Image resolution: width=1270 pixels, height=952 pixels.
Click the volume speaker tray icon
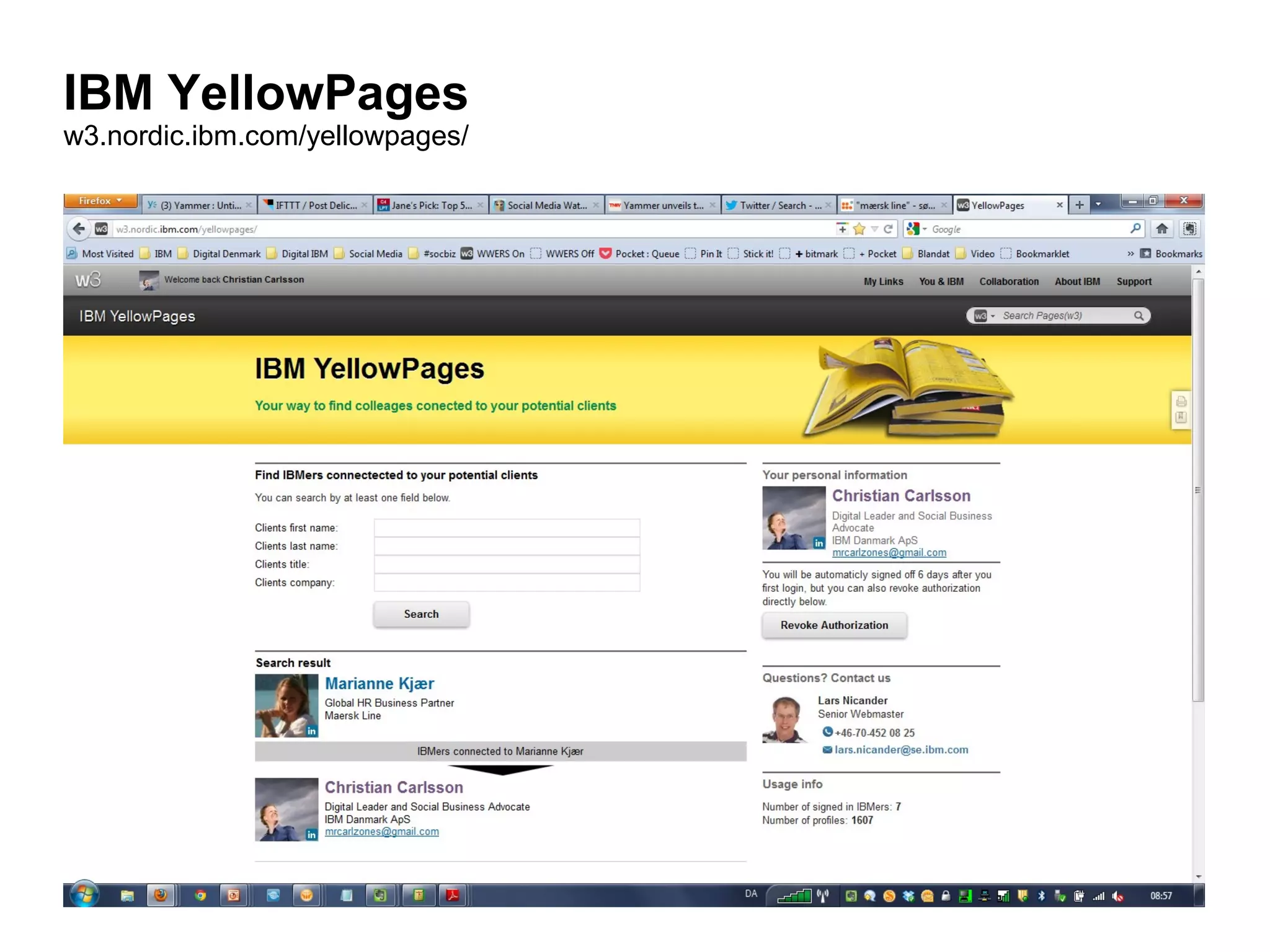click(1117, 896)
